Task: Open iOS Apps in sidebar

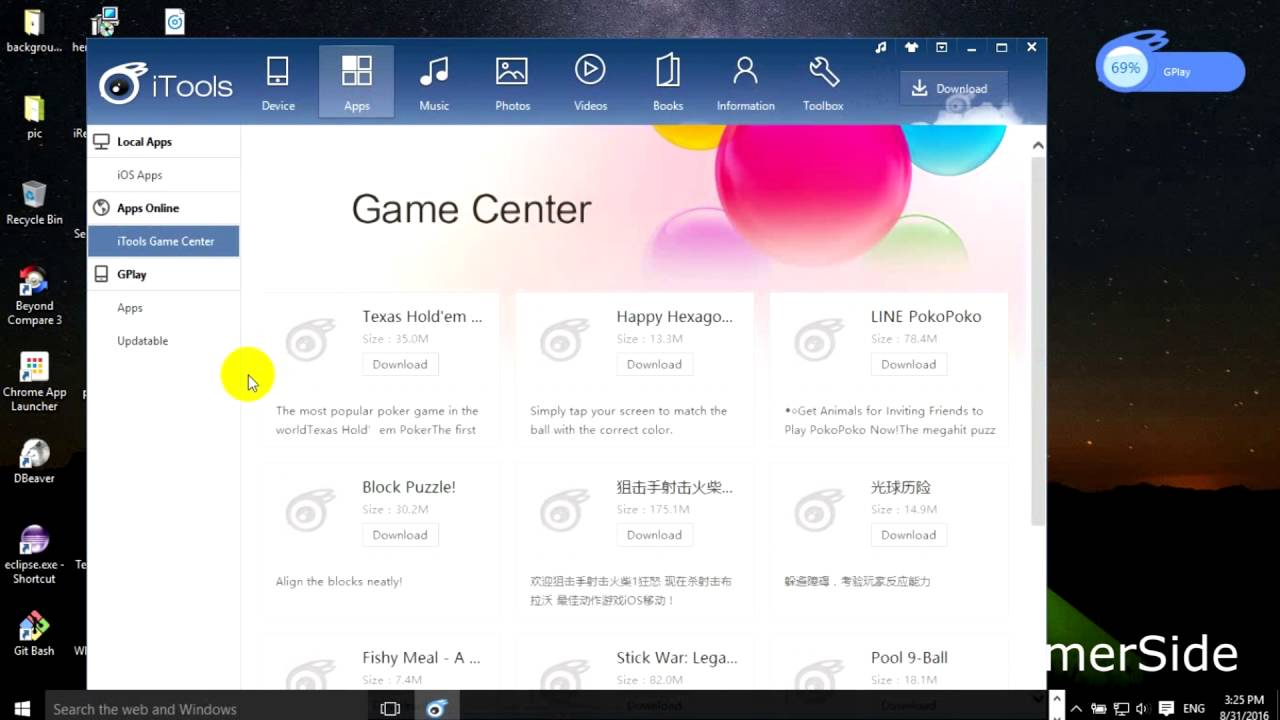Action: (x=164, y=175)
